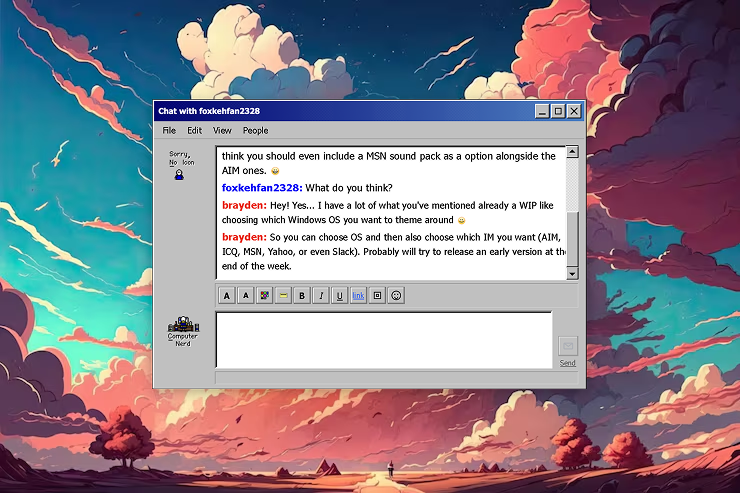This screenshot has width=740, height=493.
Task: Open the text color palette button
Action: [264, 296]
